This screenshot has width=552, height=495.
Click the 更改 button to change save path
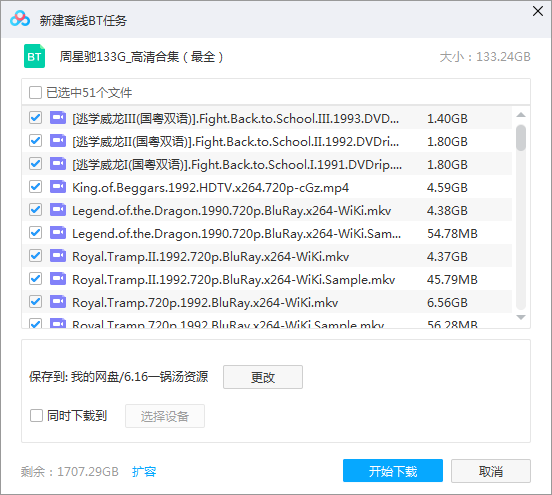pyautogui.click(x=263, y=377)
